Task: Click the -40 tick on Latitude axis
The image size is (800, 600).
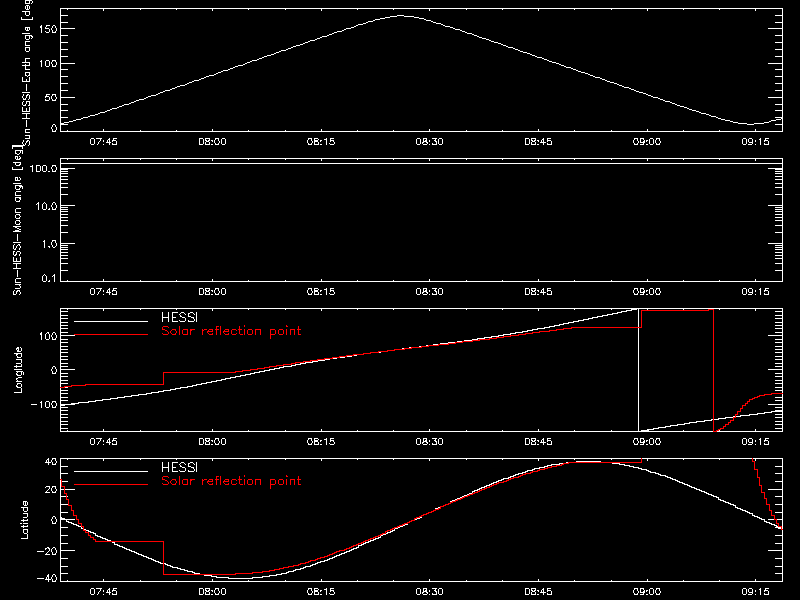Action: tap(47, 578)
